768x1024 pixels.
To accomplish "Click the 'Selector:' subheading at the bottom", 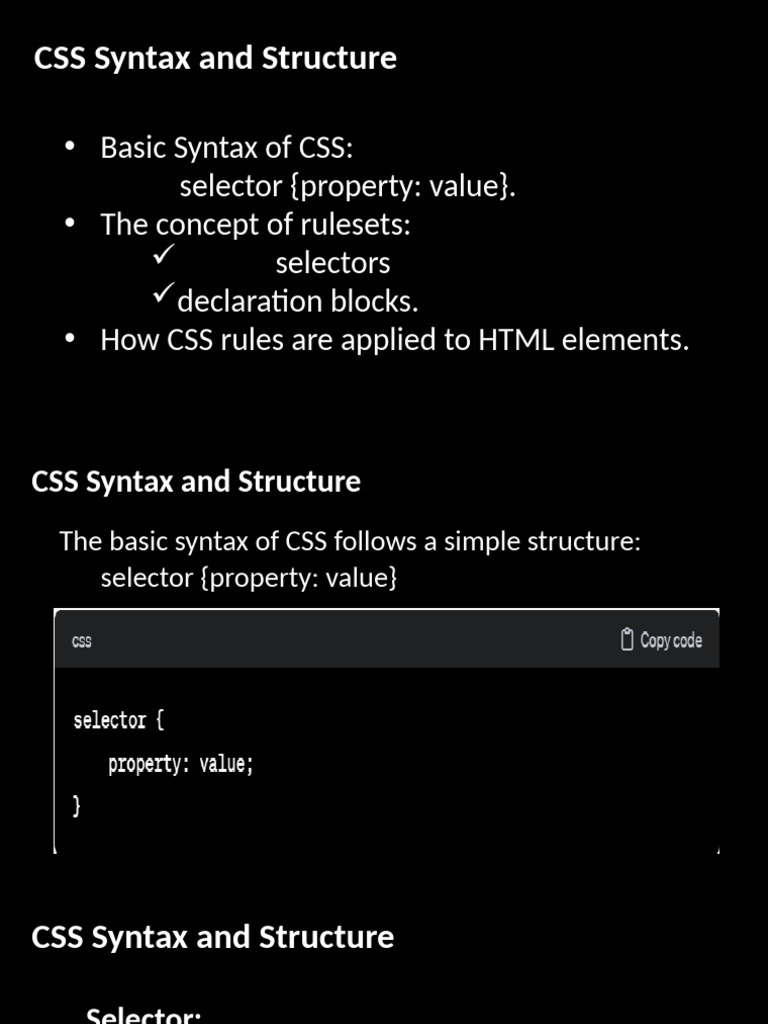I will (144, 1016).
